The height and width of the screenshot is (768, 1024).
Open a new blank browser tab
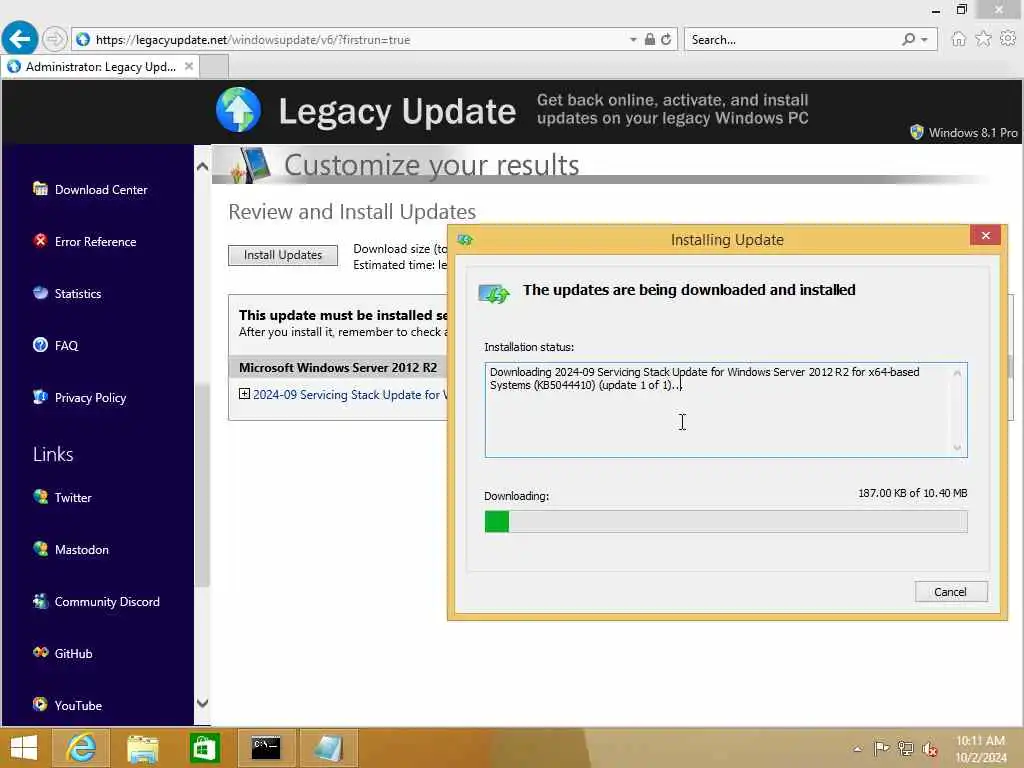[x=214, y=67]
